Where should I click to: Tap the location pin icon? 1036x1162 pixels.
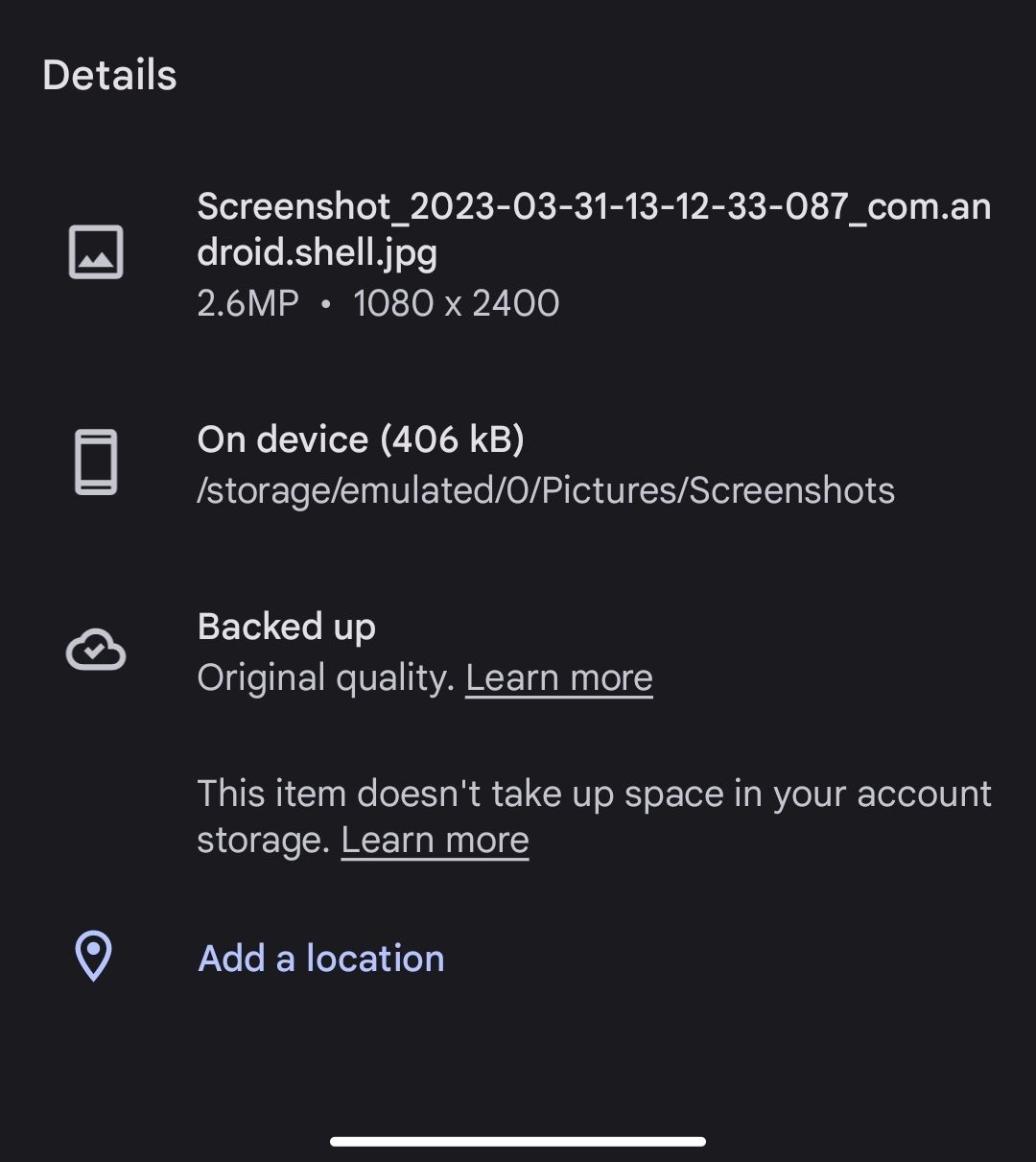pos(94,956)
